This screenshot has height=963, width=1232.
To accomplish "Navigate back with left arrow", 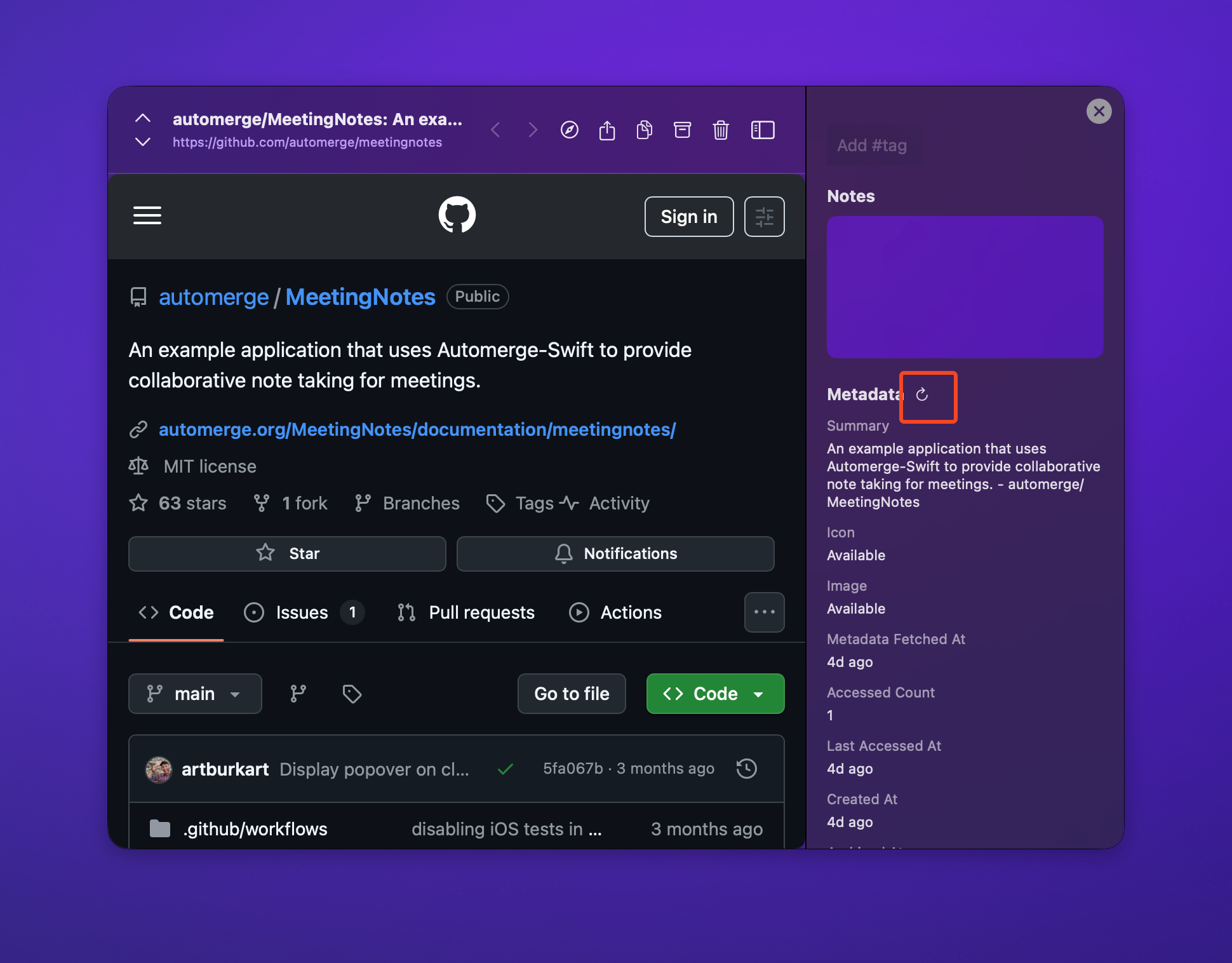I will [496, 130].
